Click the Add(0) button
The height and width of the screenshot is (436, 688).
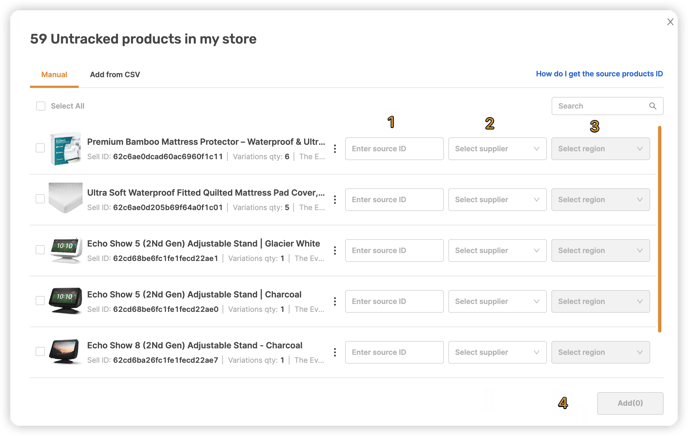coord(630,403)
